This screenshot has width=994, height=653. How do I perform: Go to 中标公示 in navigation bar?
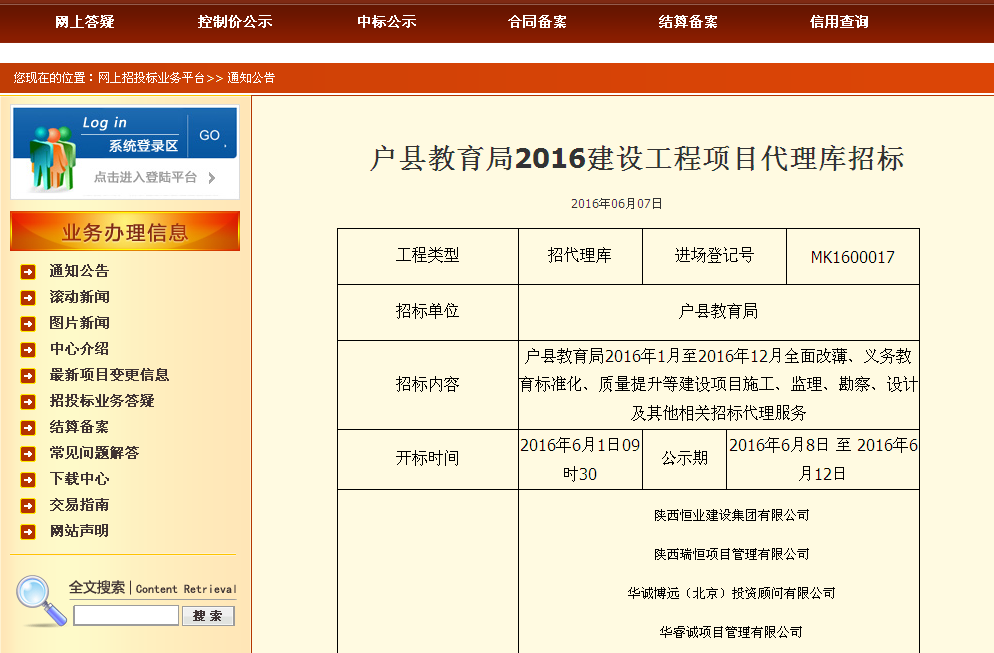(387, 21)
